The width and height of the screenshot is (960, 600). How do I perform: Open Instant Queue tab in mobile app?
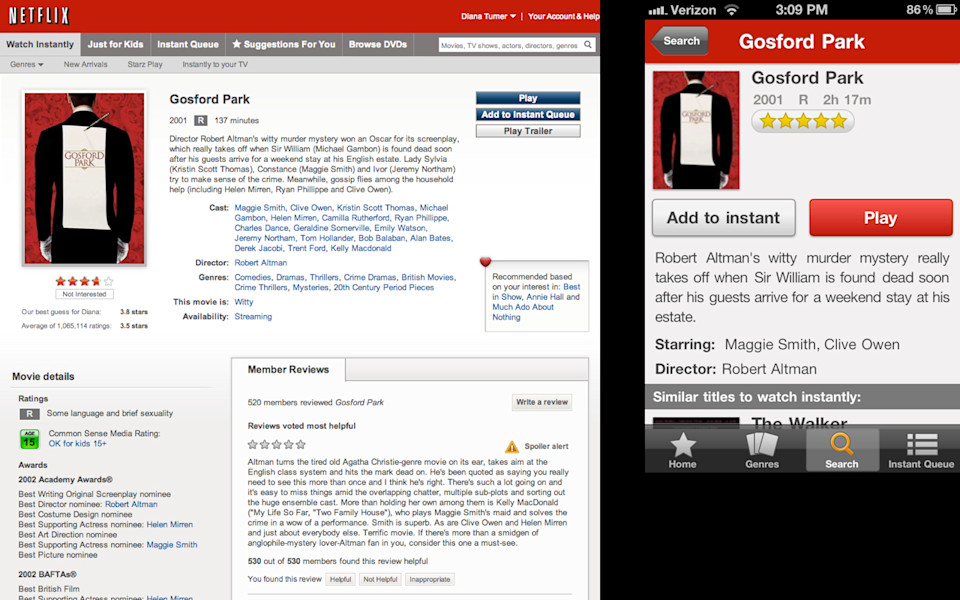pyautogui.click(x=921, y=450)
